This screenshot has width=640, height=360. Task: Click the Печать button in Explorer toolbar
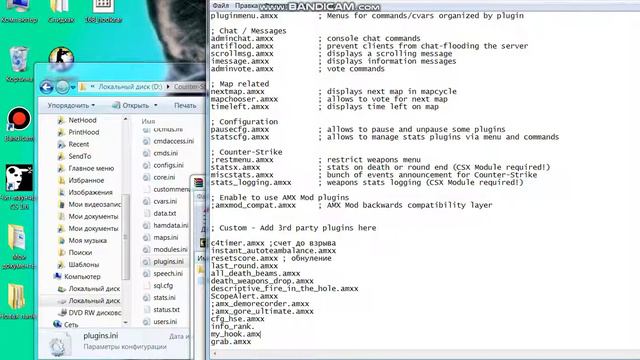(x=185, y=105)
